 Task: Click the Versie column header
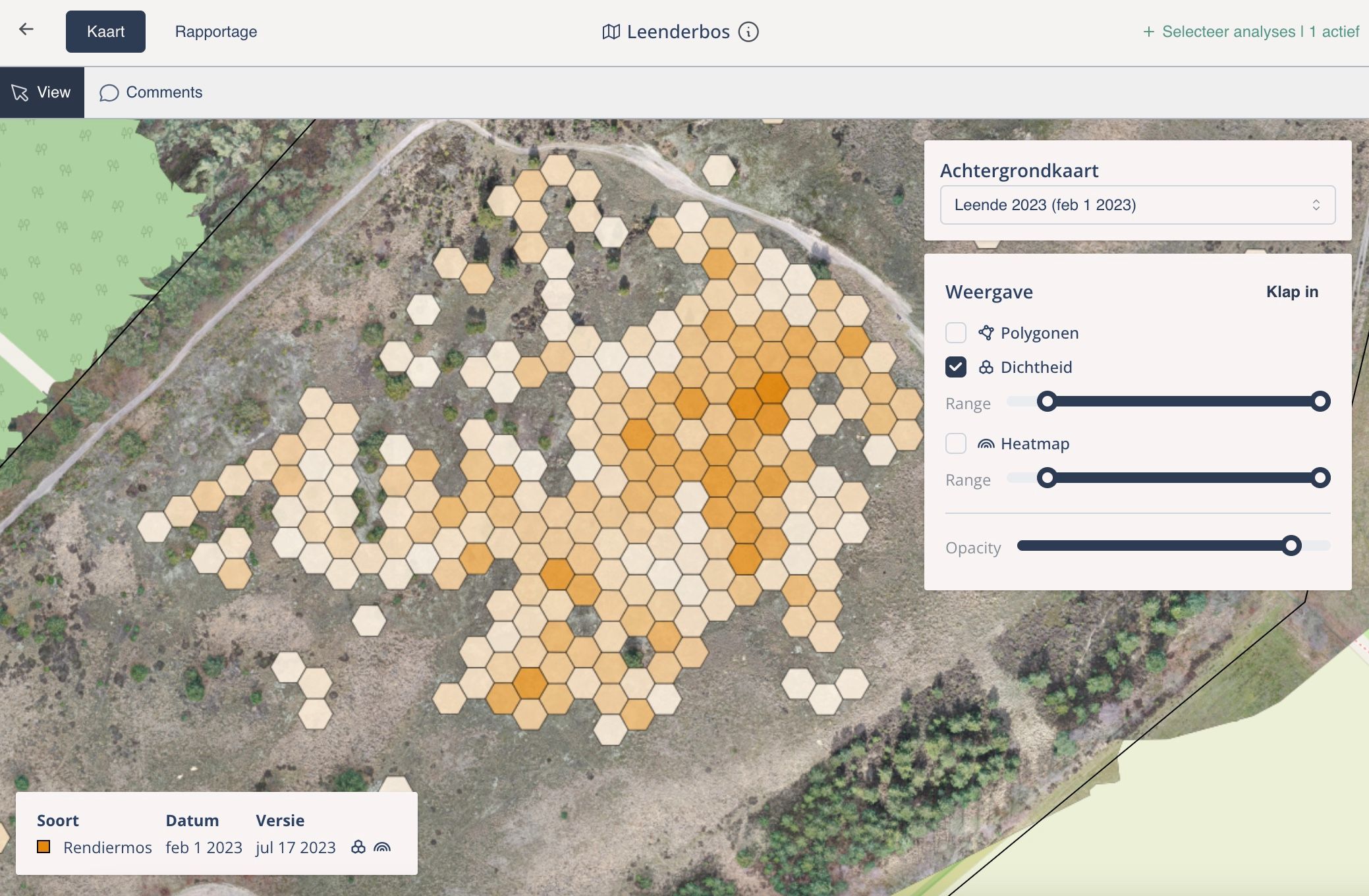tap(280, 820)
